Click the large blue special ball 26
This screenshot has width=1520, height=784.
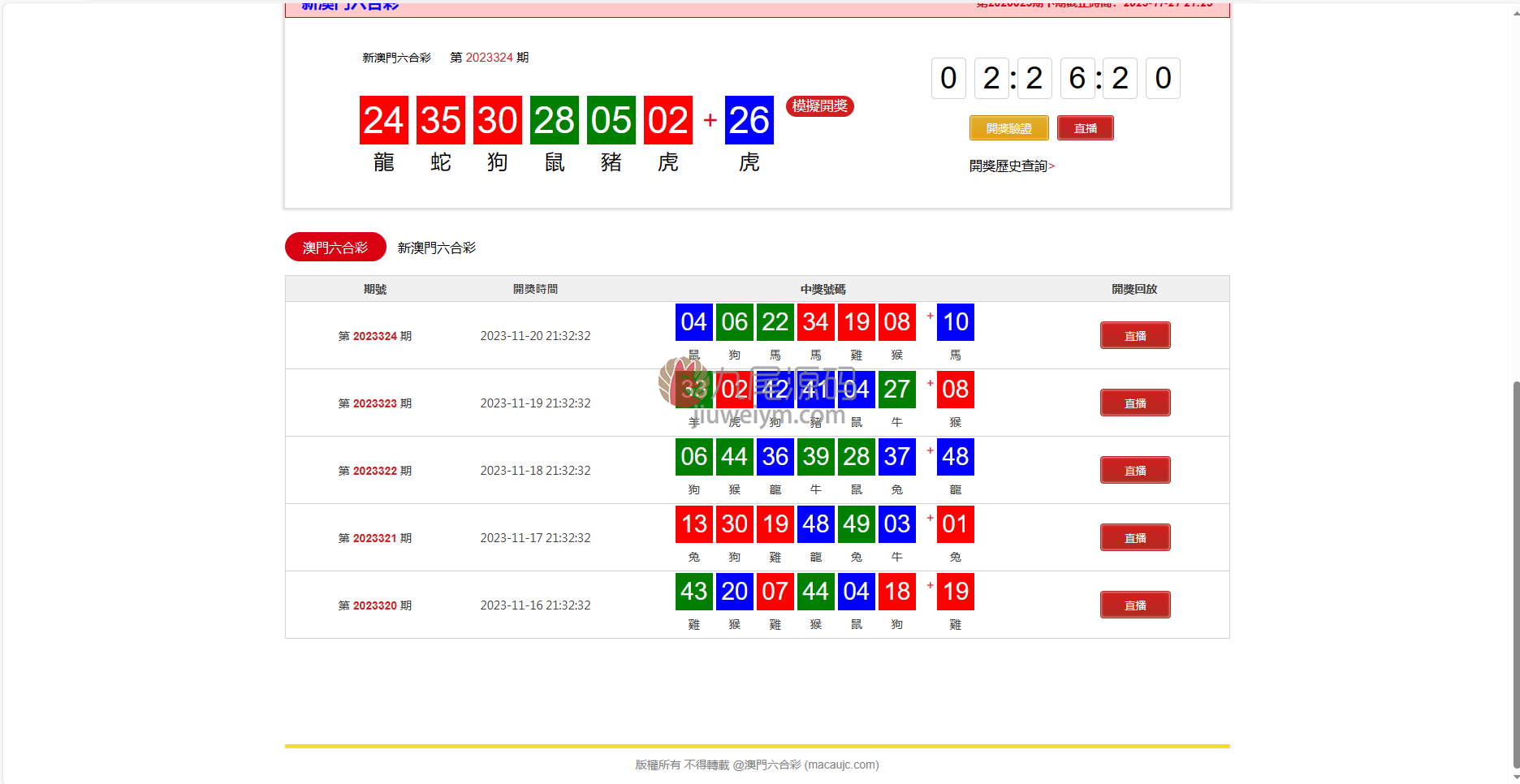pos(749,120)
